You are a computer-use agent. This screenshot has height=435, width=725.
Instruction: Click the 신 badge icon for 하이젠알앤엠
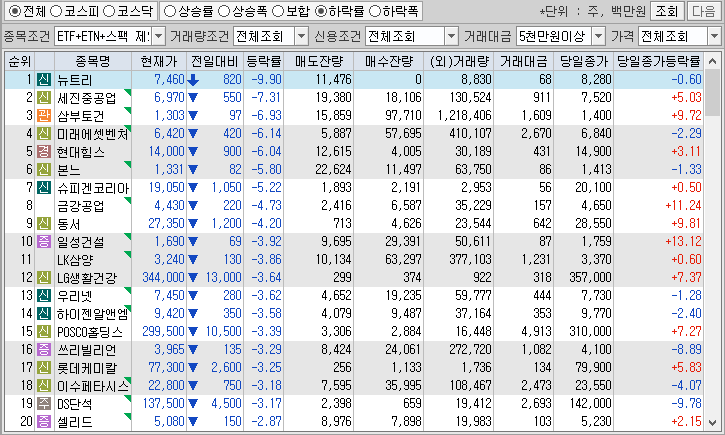pos(44,314)
